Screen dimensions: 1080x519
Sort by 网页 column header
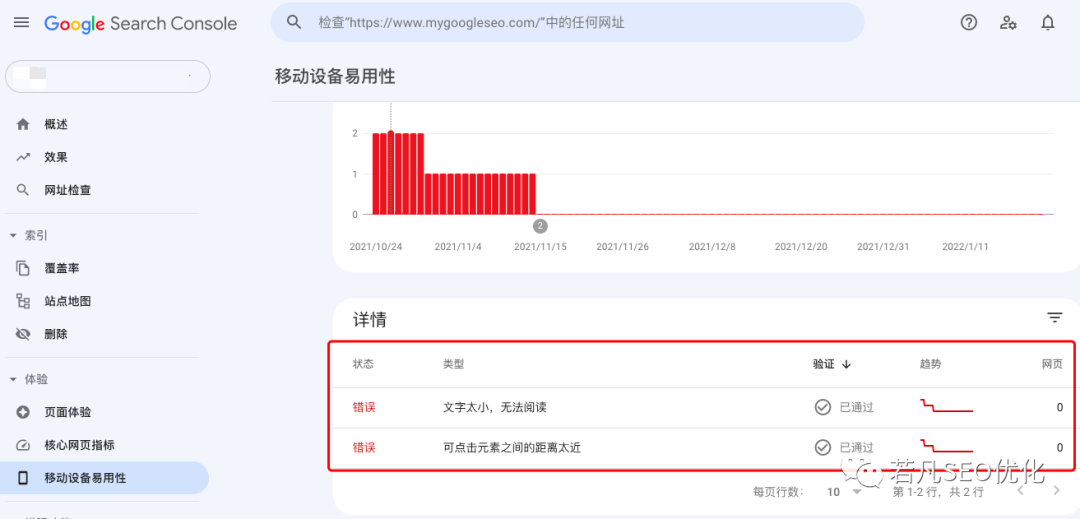point(1052,364)
